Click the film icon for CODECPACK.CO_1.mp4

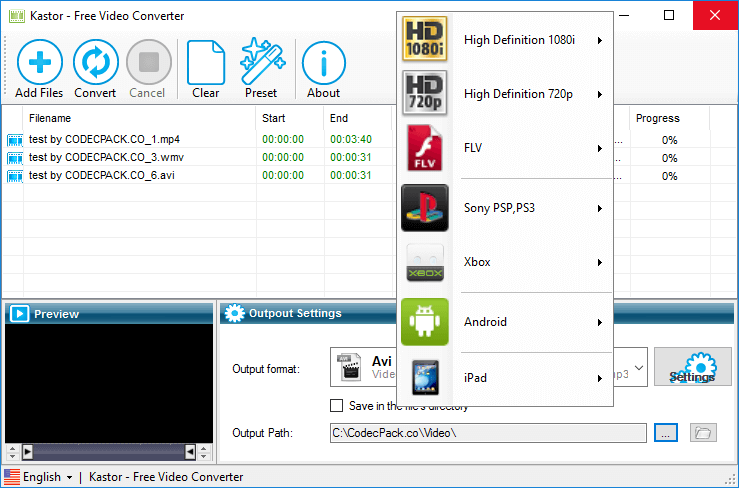tap(15, 140)
